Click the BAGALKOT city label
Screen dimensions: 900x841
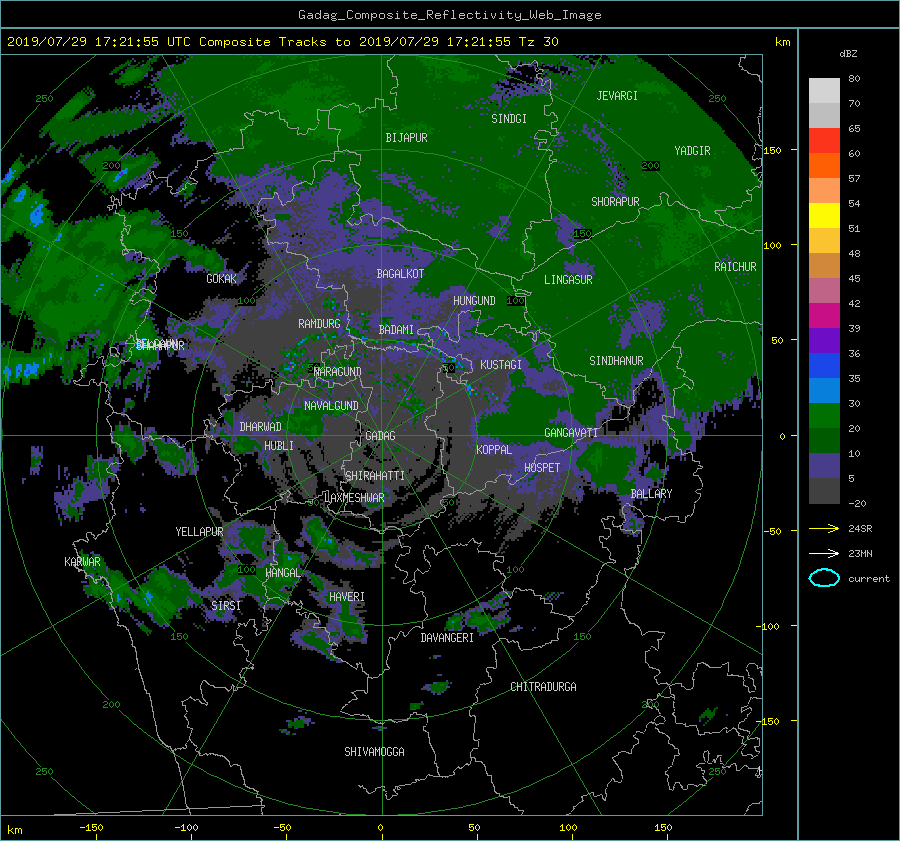[400, 274]
